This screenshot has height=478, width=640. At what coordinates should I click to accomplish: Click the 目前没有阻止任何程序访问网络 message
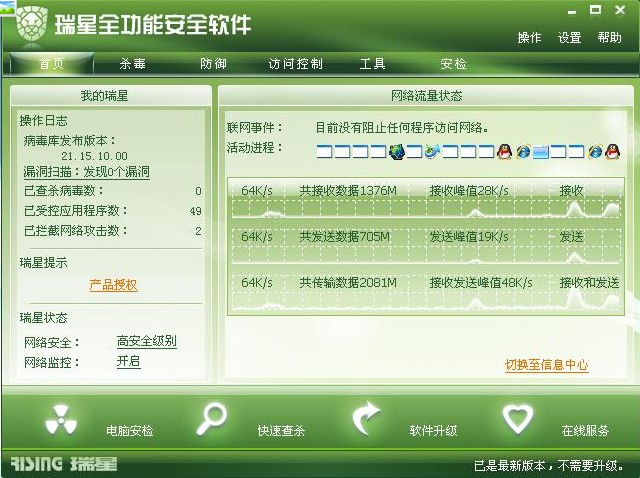402,128
